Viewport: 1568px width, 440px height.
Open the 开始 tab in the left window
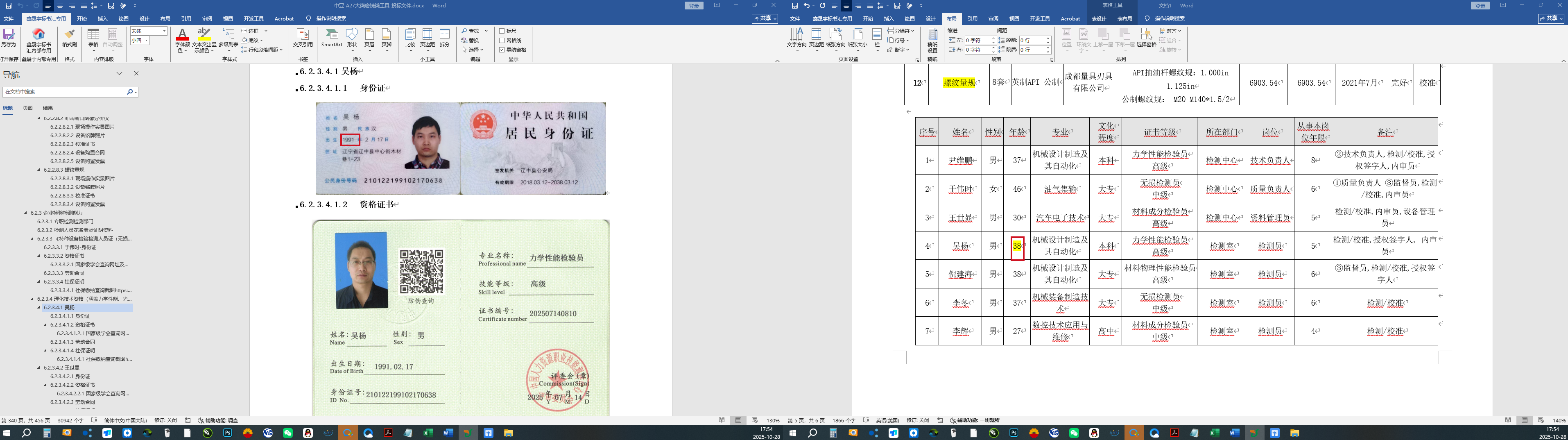click(x=81, y=19)
